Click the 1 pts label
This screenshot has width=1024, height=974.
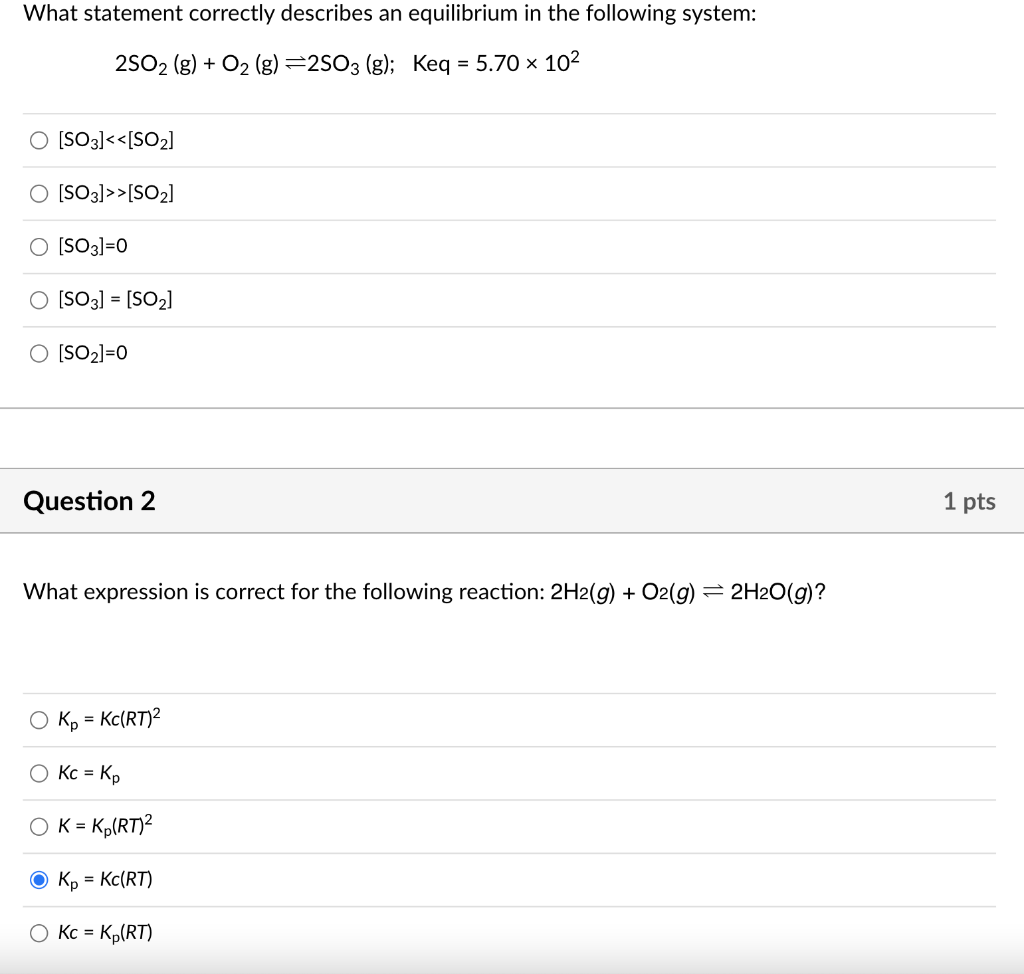pos(969,501)
